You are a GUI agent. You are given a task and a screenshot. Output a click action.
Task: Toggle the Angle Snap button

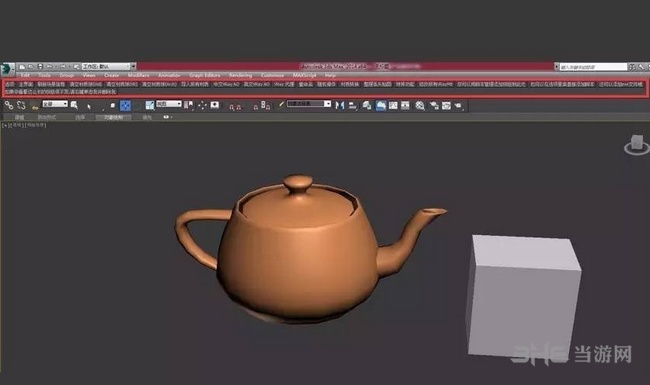238,107
